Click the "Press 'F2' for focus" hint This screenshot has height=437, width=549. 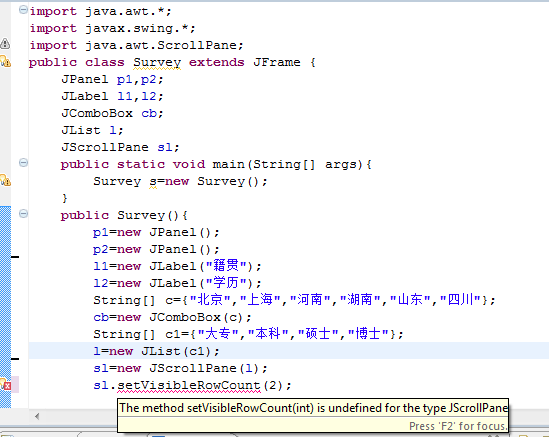coord(458,426)
